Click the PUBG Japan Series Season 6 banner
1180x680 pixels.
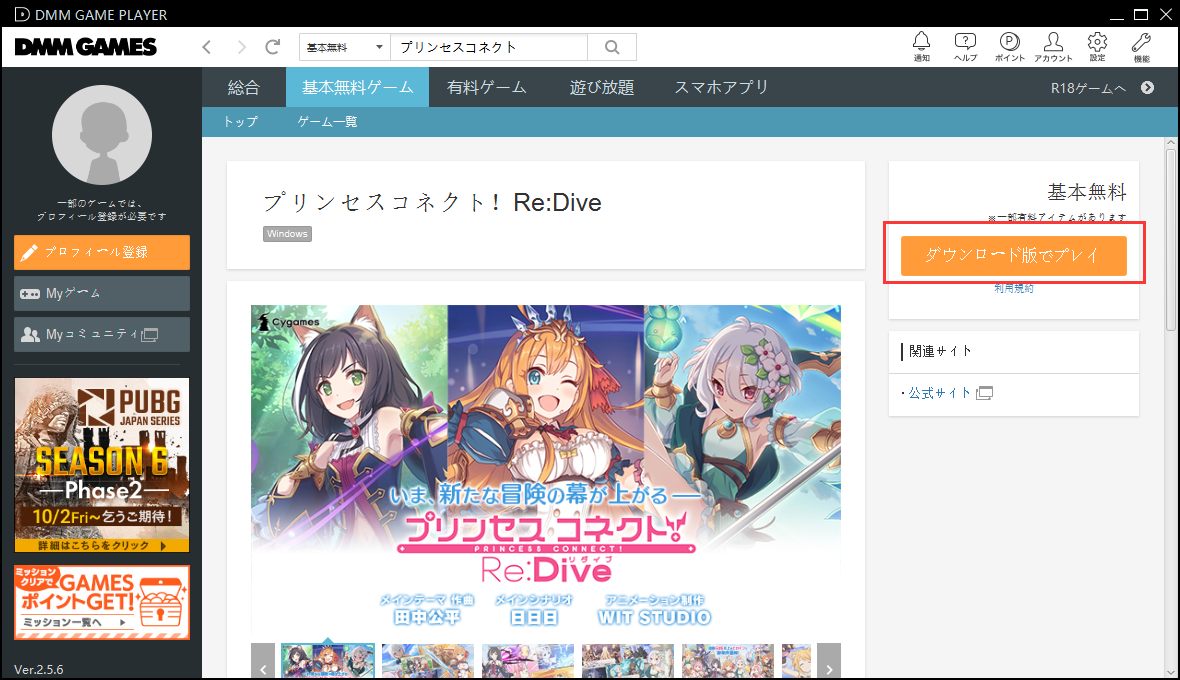(x=102, y=465)
